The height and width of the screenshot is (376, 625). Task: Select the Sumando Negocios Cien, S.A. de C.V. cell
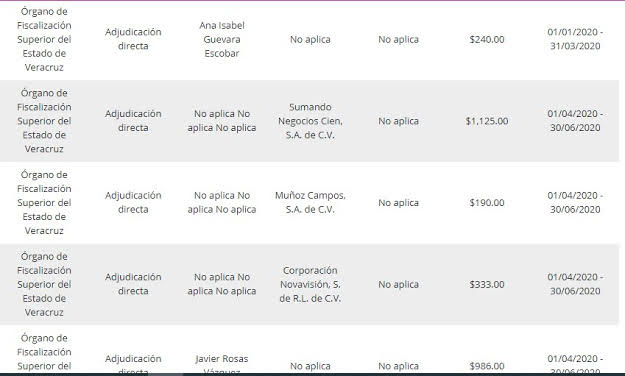(310, 121)
